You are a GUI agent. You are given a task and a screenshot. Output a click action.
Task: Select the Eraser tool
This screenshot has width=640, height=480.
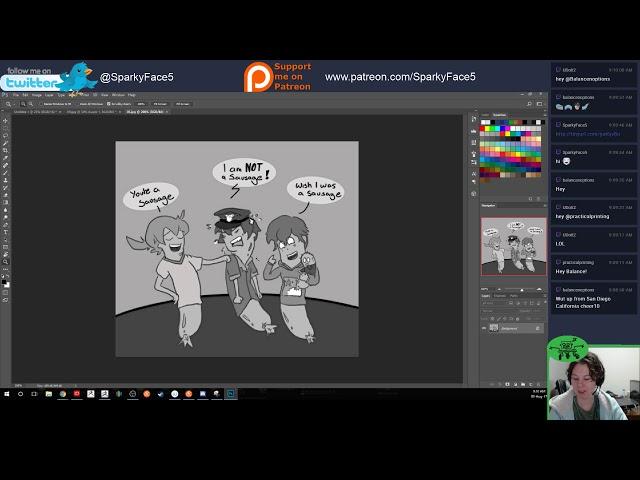(x=5, y=195)
